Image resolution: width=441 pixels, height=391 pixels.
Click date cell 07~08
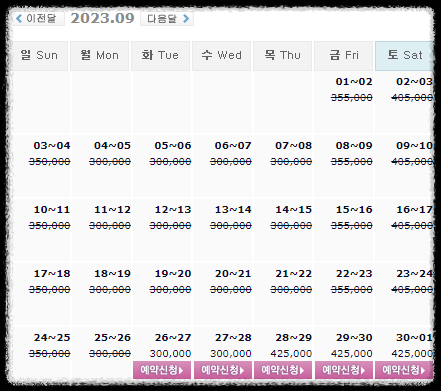coord(283,165)
